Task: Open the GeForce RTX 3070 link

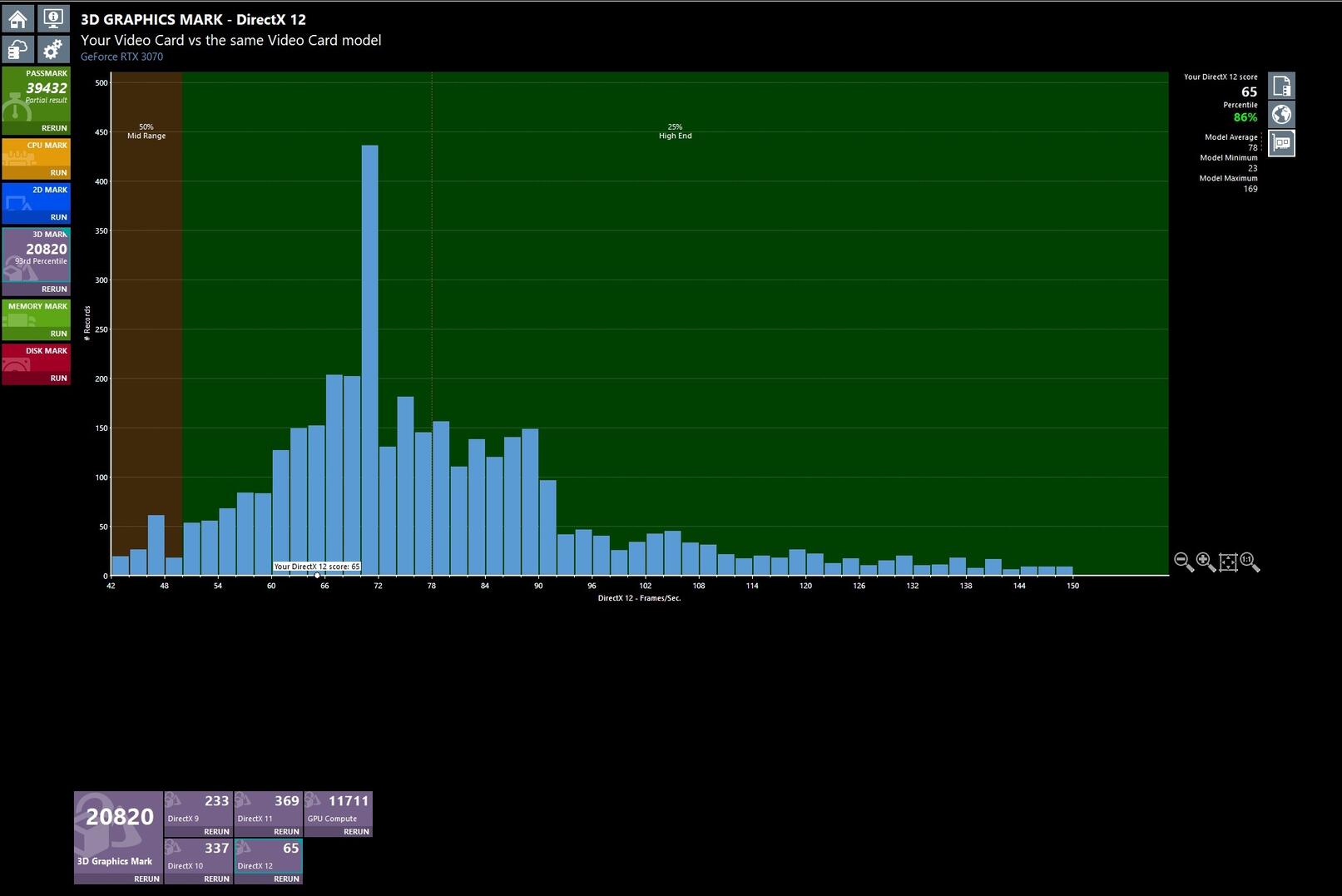Action: point(121,57)
